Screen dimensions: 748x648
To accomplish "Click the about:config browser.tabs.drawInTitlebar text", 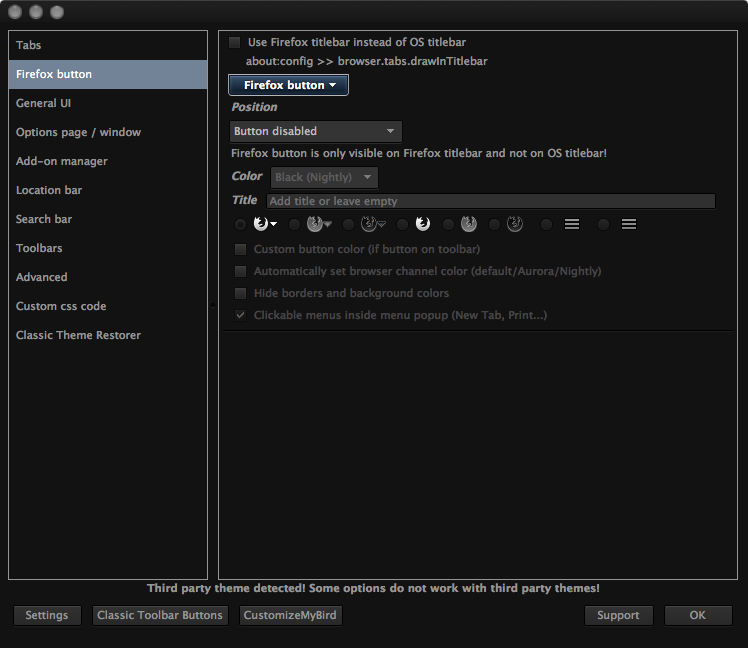I will (366, 61).
